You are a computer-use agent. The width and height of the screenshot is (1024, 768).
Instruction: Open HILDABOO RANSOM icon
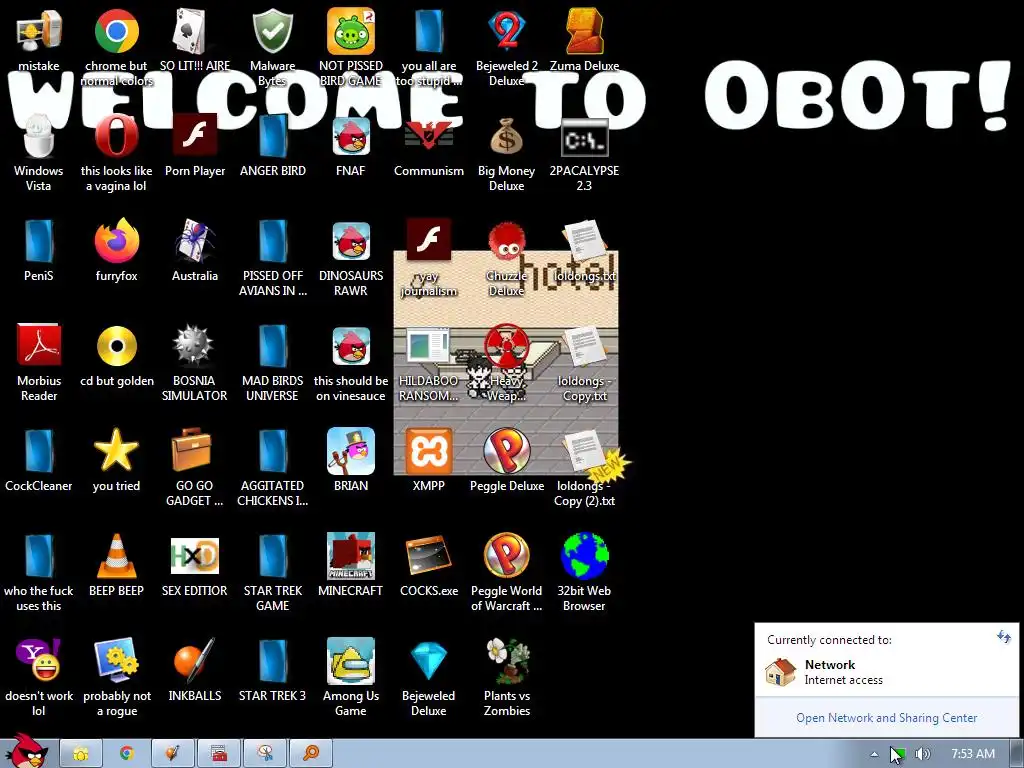point(428,345)
